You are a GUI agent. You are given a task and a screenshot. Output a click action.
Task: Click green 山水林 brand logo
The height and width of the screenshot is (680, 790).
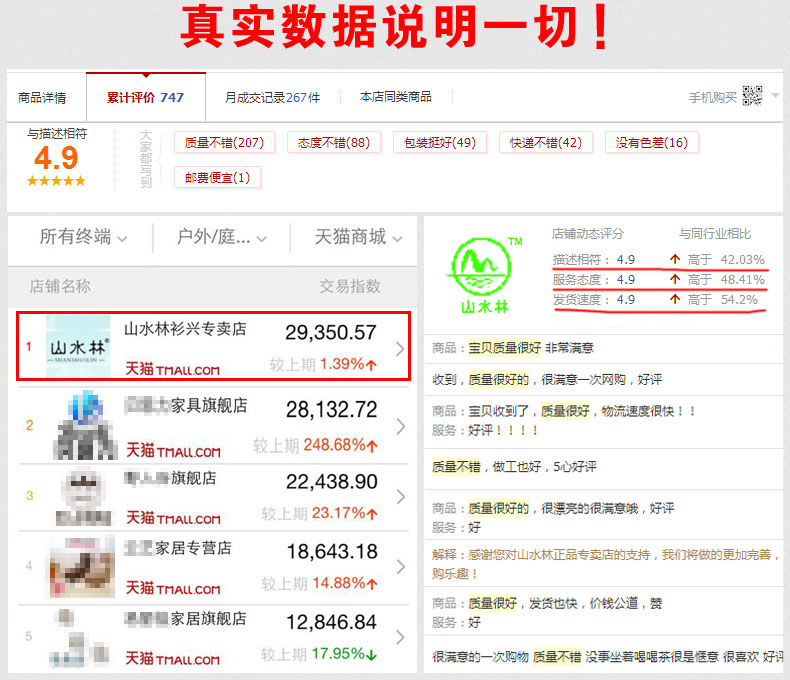pos(484,275)
